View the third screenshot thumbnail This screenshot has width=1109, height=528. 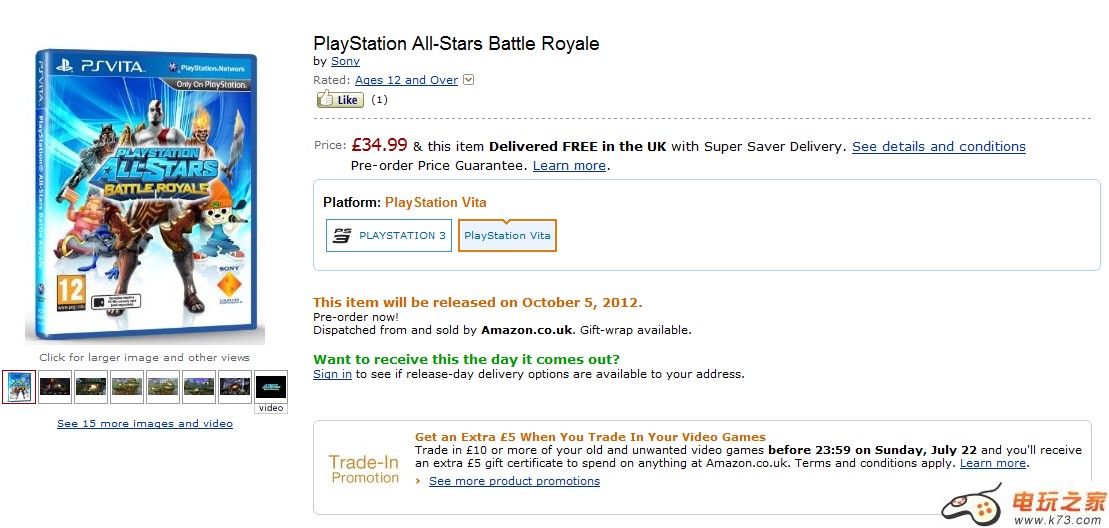(x=91, y=386)
